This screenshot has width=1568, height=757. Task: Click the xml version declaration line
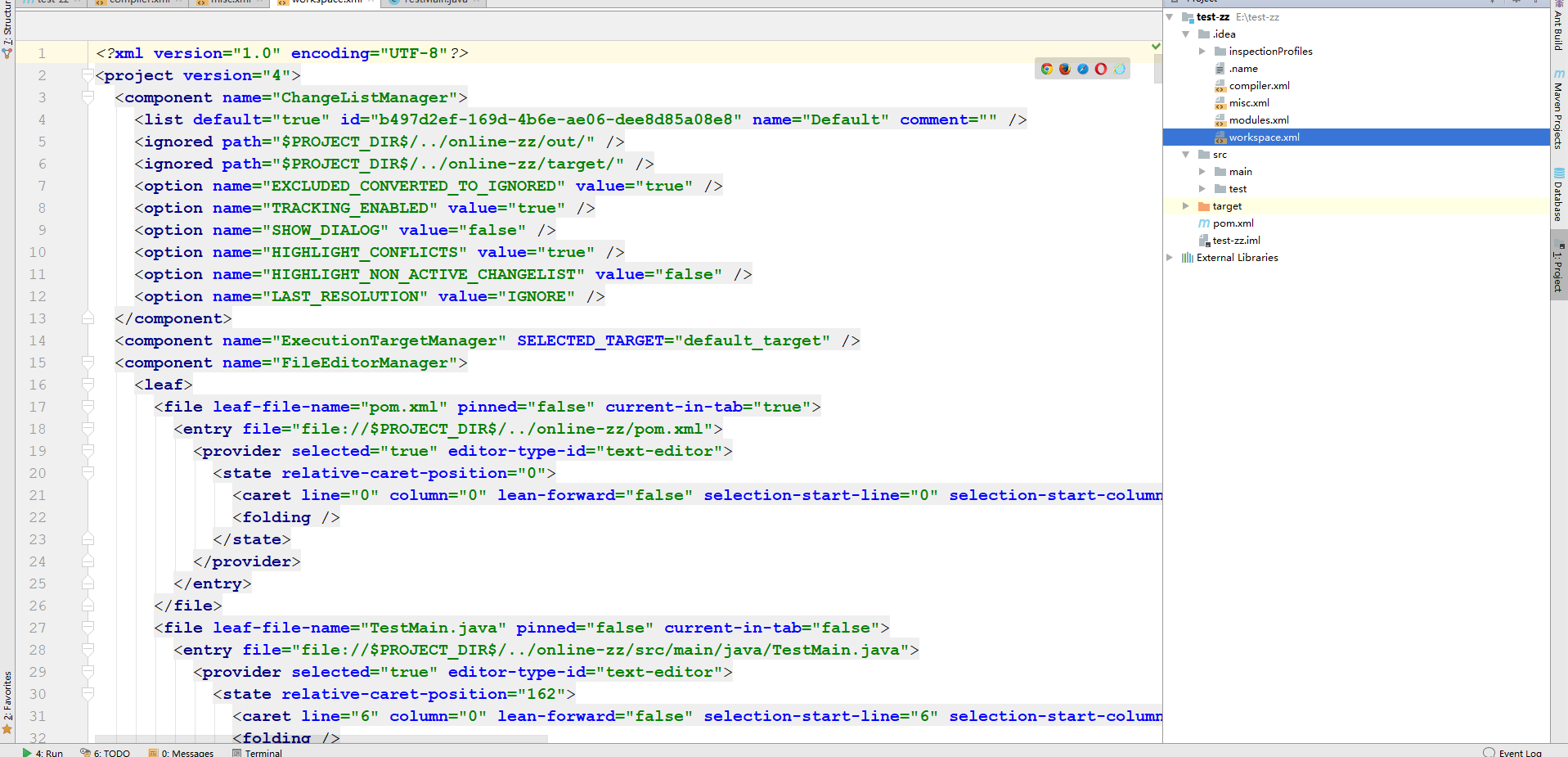pyautogui.click(x=281, y=53)
